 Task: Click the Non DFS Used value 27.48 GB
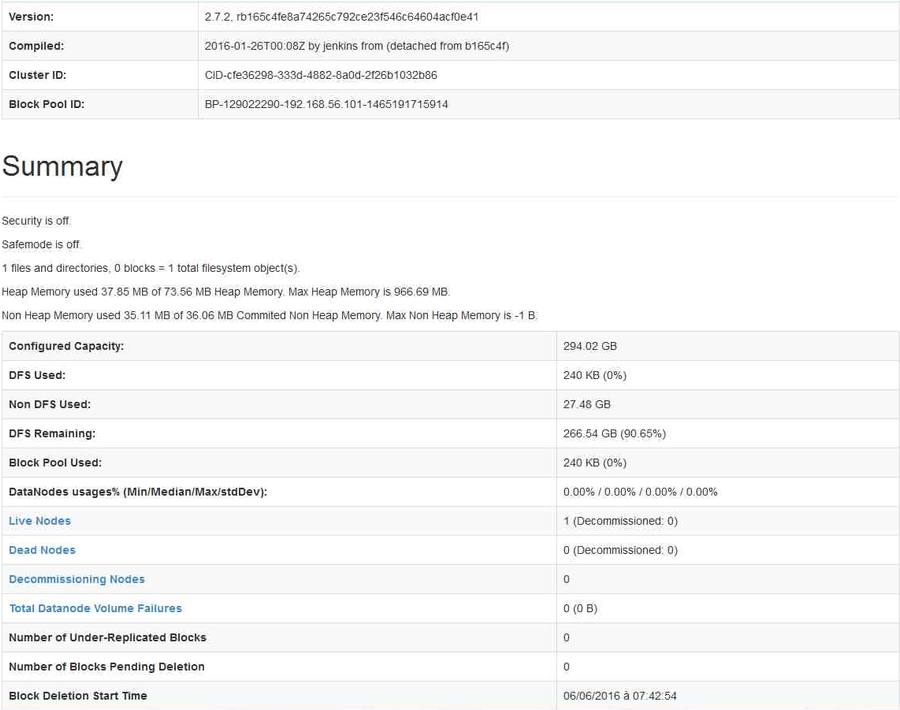point(587,404)
